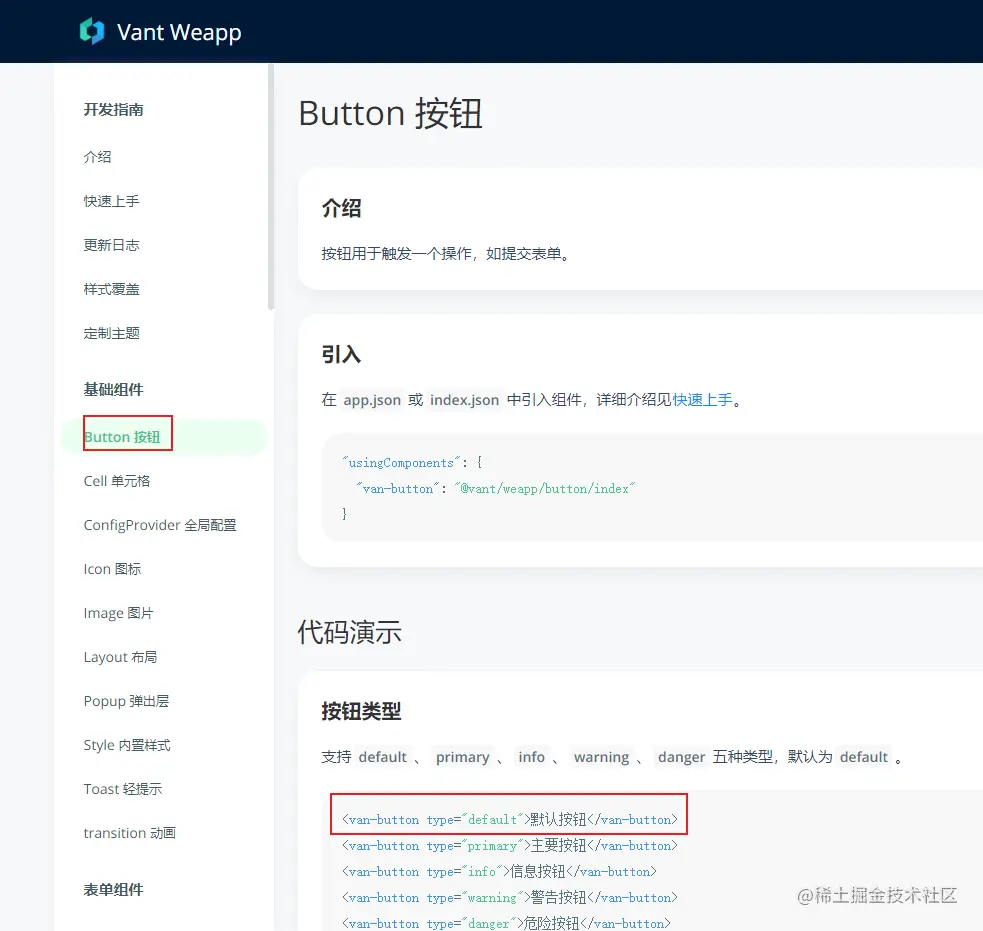Click the danger type inline code tag
This screenshot has height=931, width=983.
point(681,757)
